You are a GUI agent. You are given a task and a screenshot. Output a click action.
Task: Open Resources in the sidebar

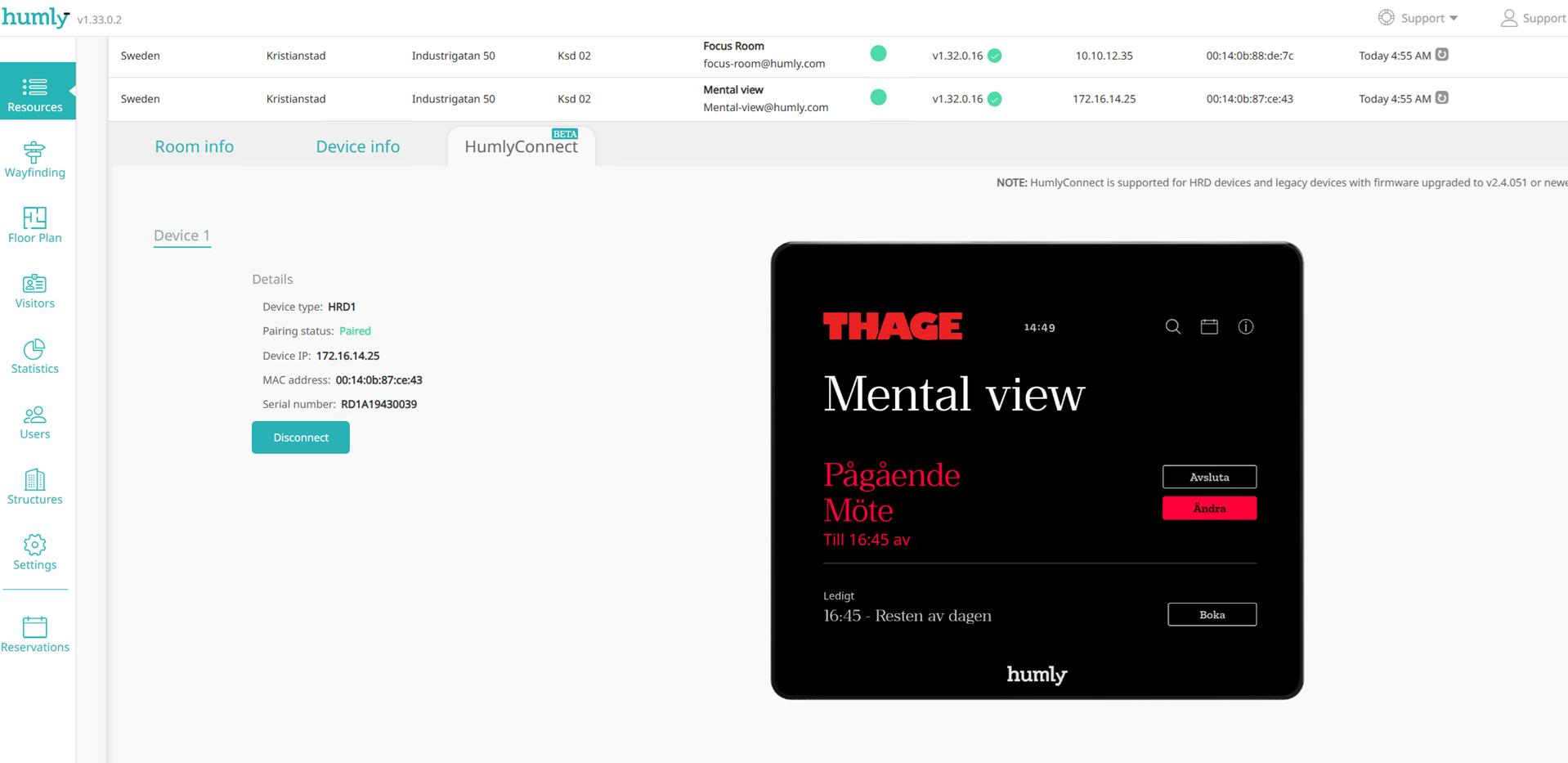(x=35, y=92)
